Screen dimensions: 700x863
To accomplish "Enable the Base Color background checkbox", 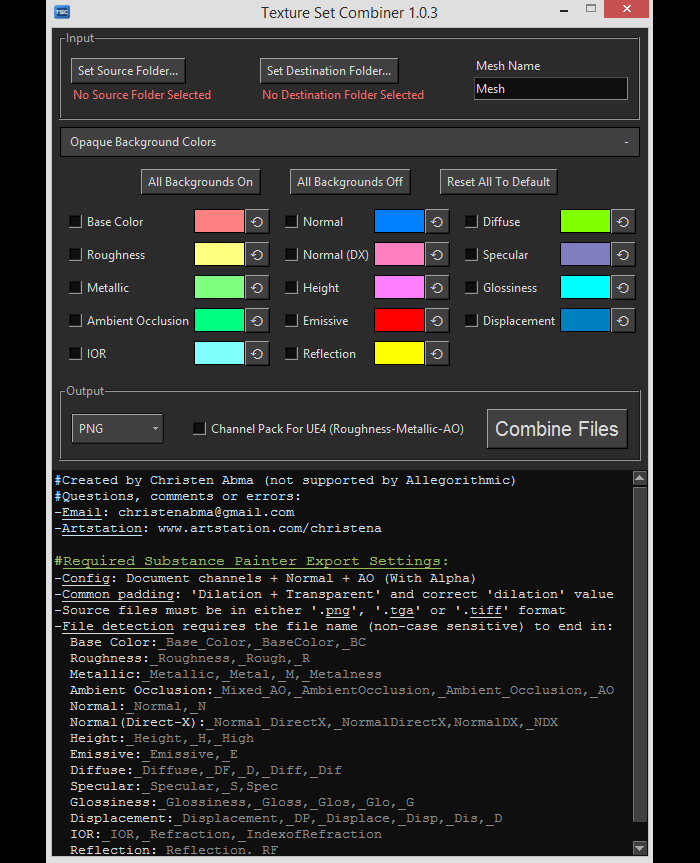I will pyautogui.click(x=75, y=221).
